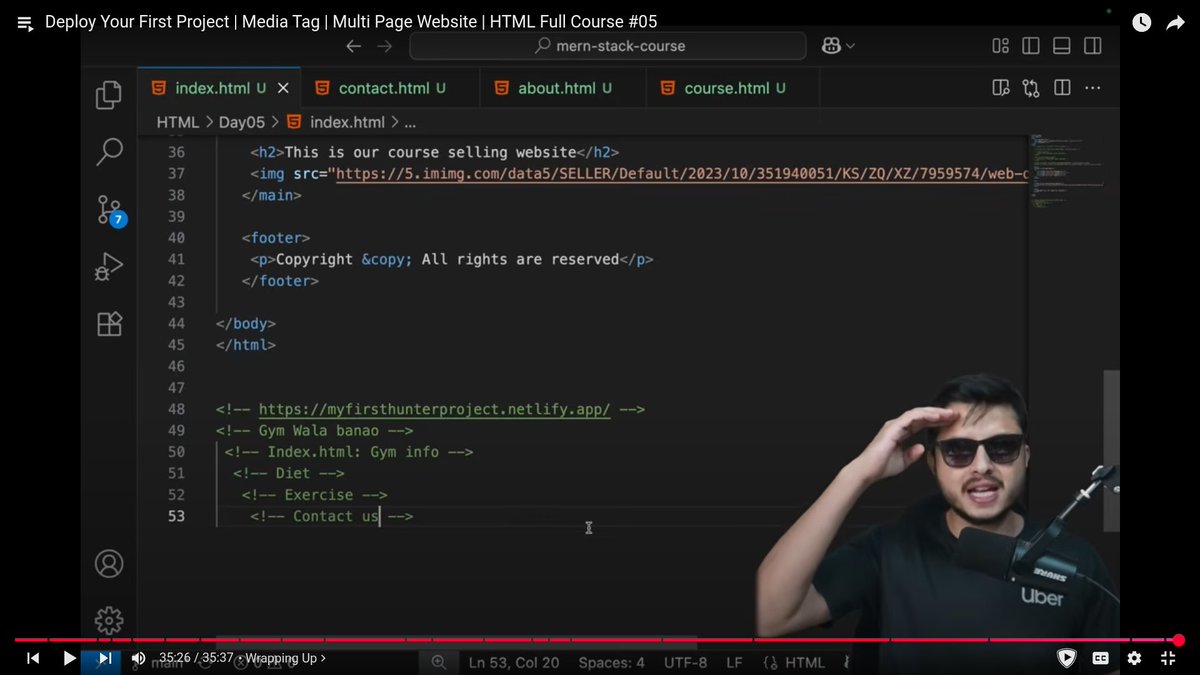Open the Copilot icon in the title bar
Image resolution: width=1200 pixels, height=675 pixels.
830,46
